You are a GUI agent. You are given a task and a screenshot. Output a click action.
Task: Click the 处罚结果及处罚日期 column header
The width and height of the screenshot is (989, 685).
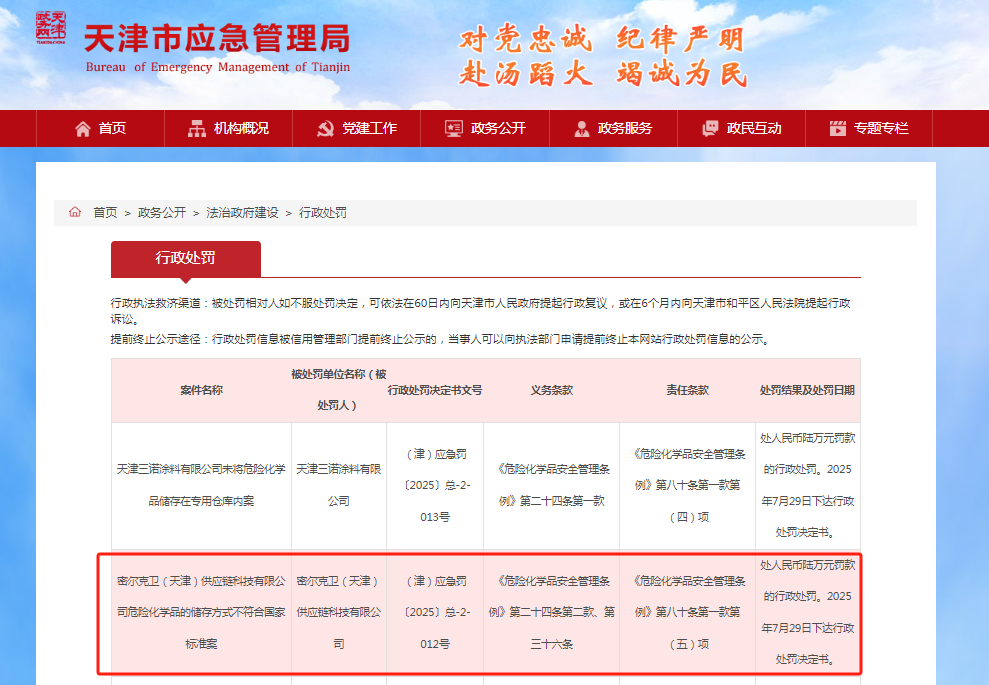808,390
